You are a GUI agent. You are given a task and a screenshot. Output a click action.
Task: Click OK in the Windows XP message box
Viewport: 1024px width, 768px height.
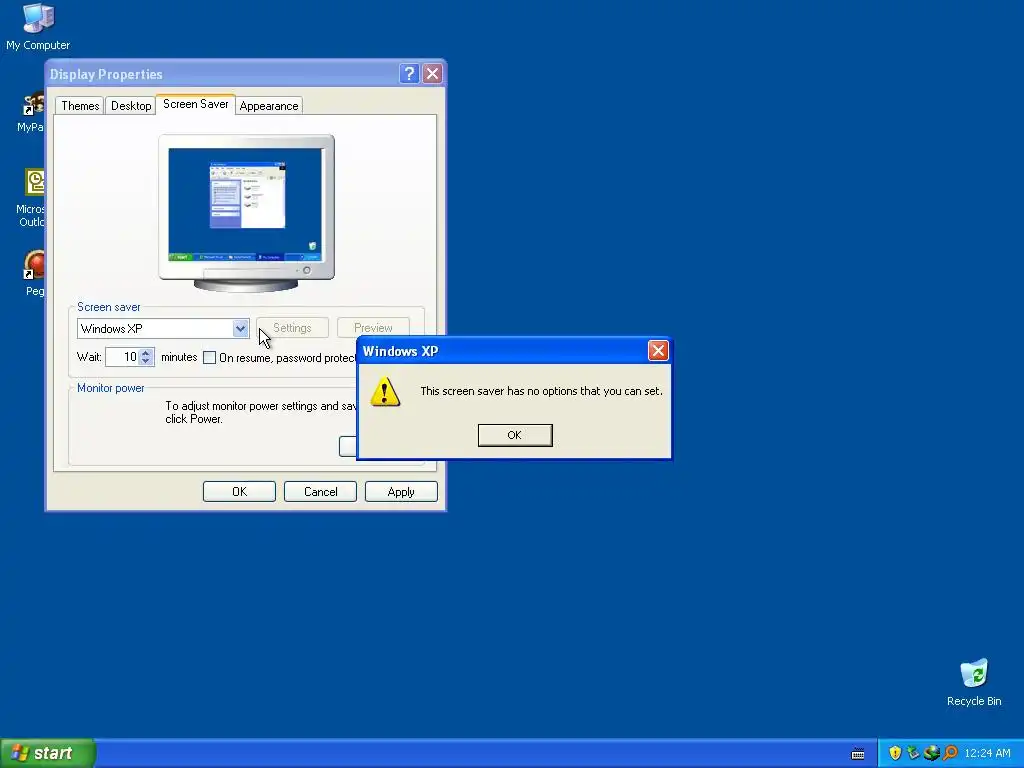pyautogui.click(x=515, y=435)
